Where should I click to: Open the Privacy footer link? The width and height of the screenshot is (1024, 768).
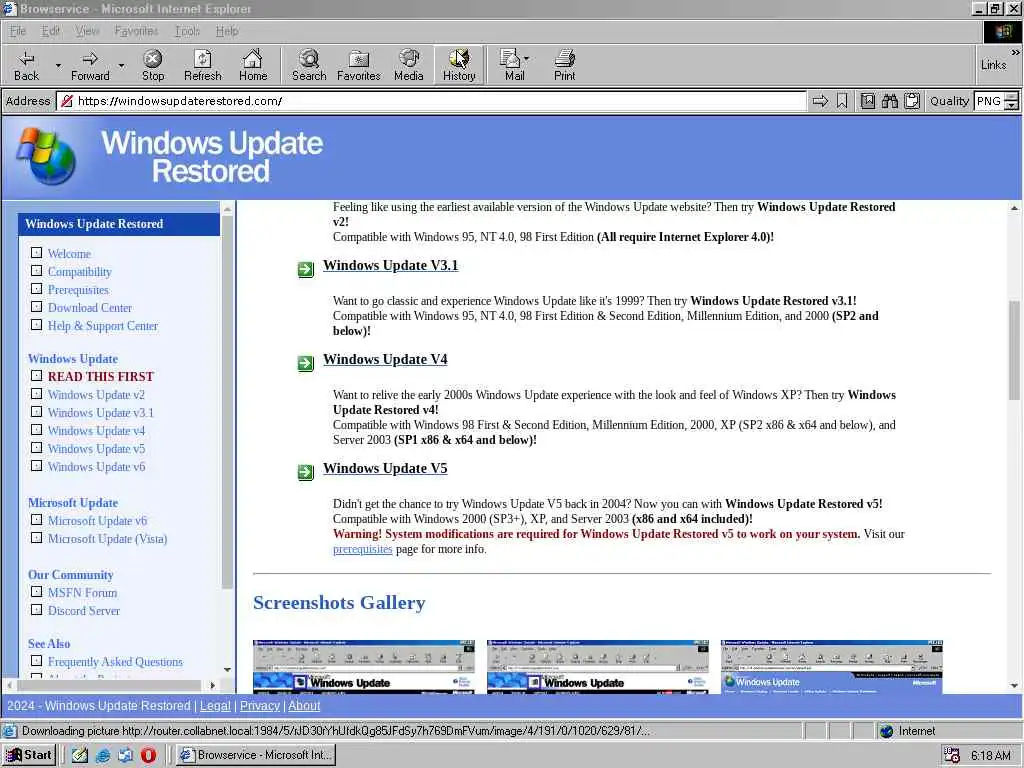click(x=260, y=706)
